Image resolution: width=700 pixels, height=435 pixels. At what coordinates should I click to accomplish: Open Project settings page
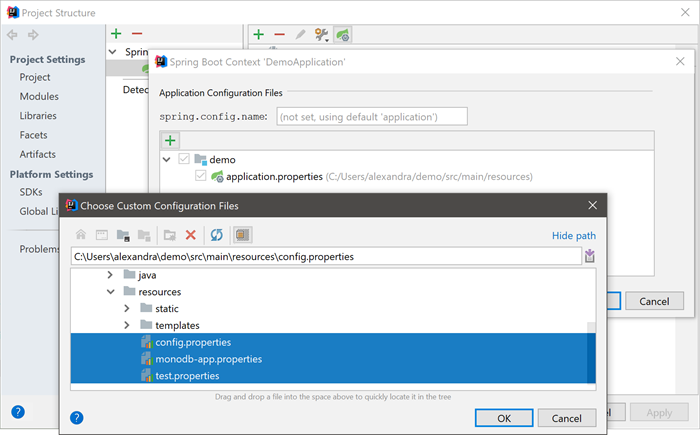[35, 77]
